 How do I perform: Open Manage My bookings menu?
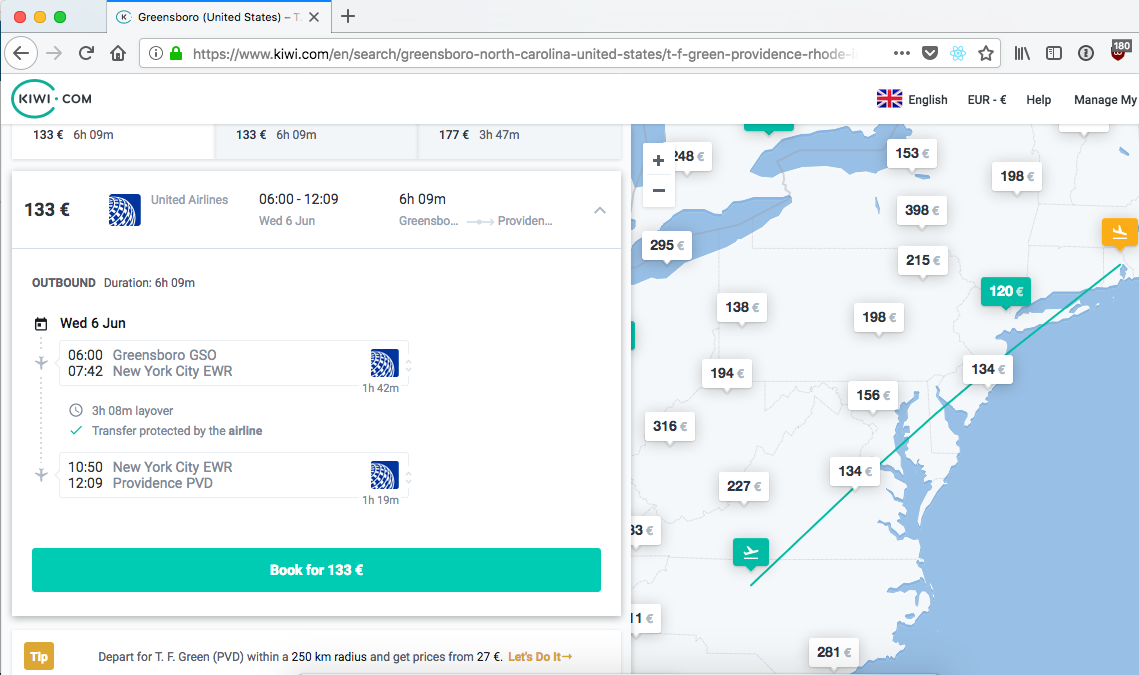point(1106,100)
